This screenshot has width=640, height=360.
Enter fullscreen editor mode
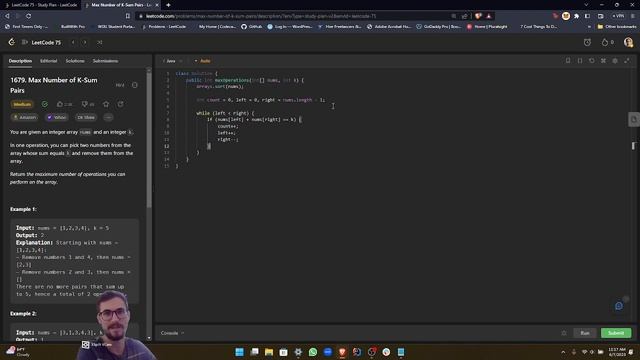click(627, 61)
